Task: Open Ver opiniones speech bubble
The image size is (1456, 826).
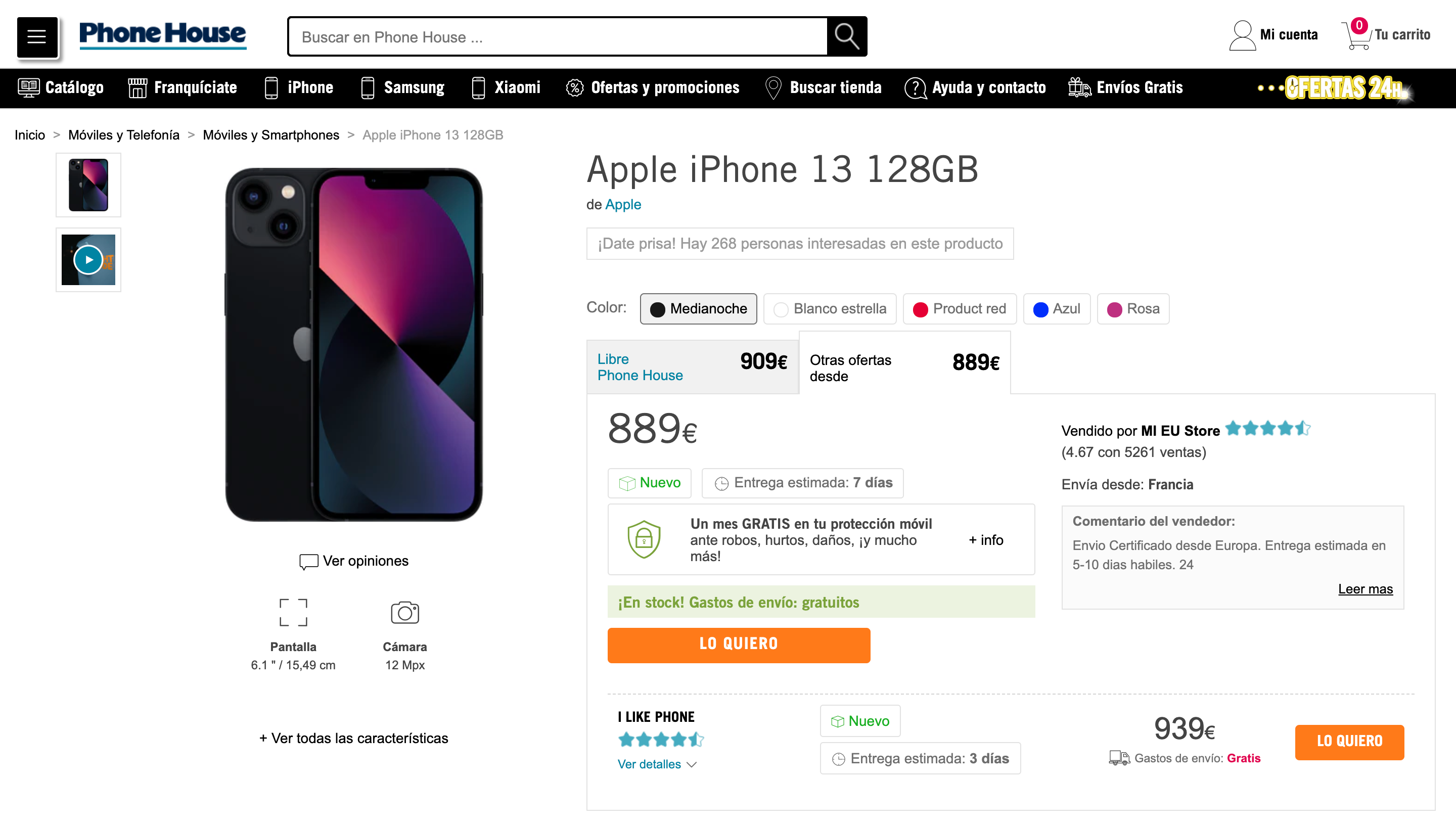Action: click(308, 561)
